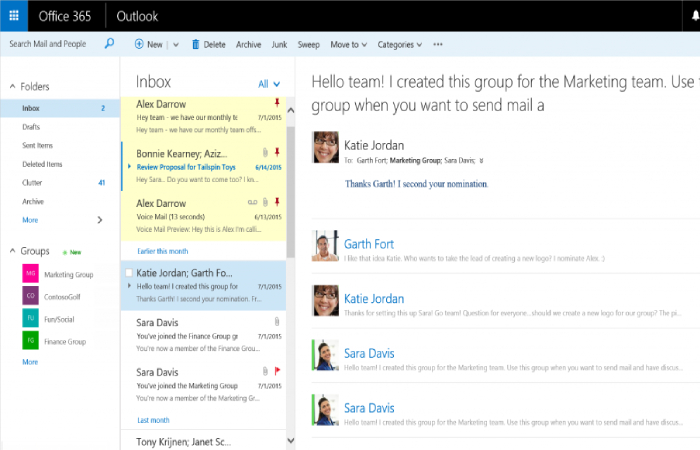Tick the checkbox beside Katie Jordan's conversation

[127, 272]
